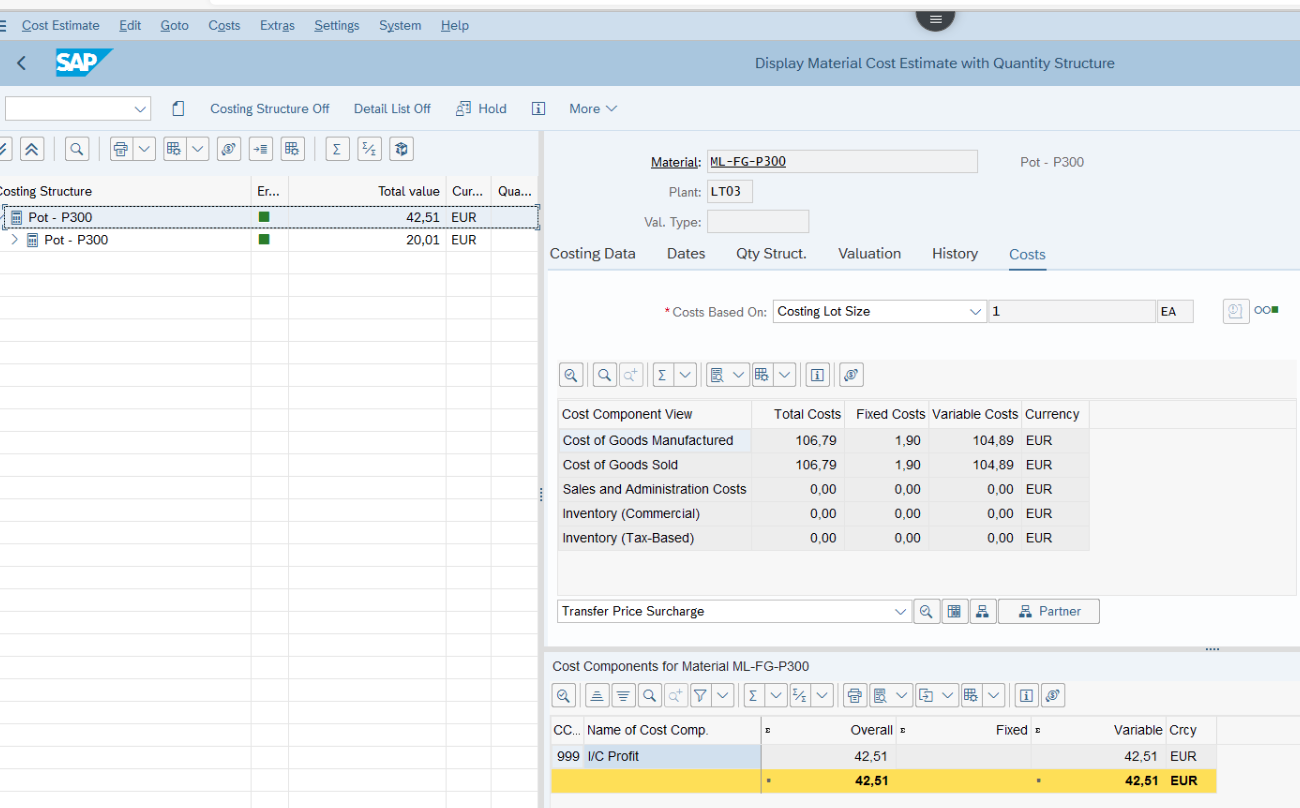Switch to the History tab
Screen dimensions: 1300x808
pos(955,254)
